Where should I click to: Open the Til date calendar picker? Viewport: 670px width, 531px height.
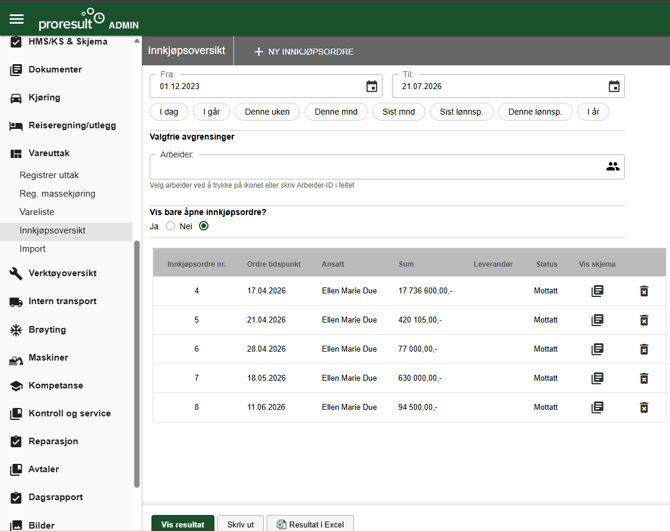[x=614, y=86]
